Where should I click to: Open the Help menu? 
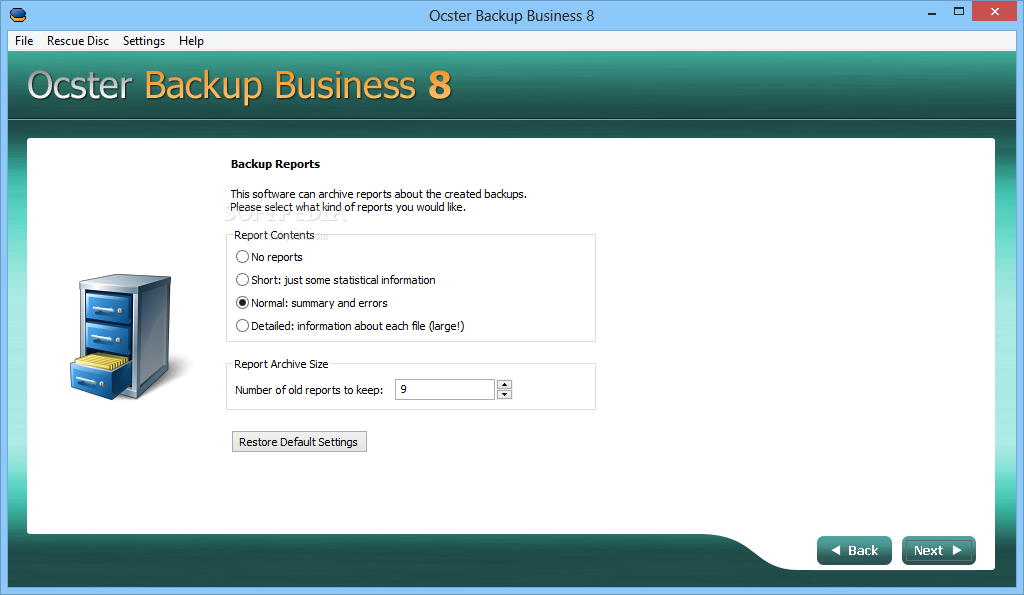pyautogui.click(x=191, y=40)
